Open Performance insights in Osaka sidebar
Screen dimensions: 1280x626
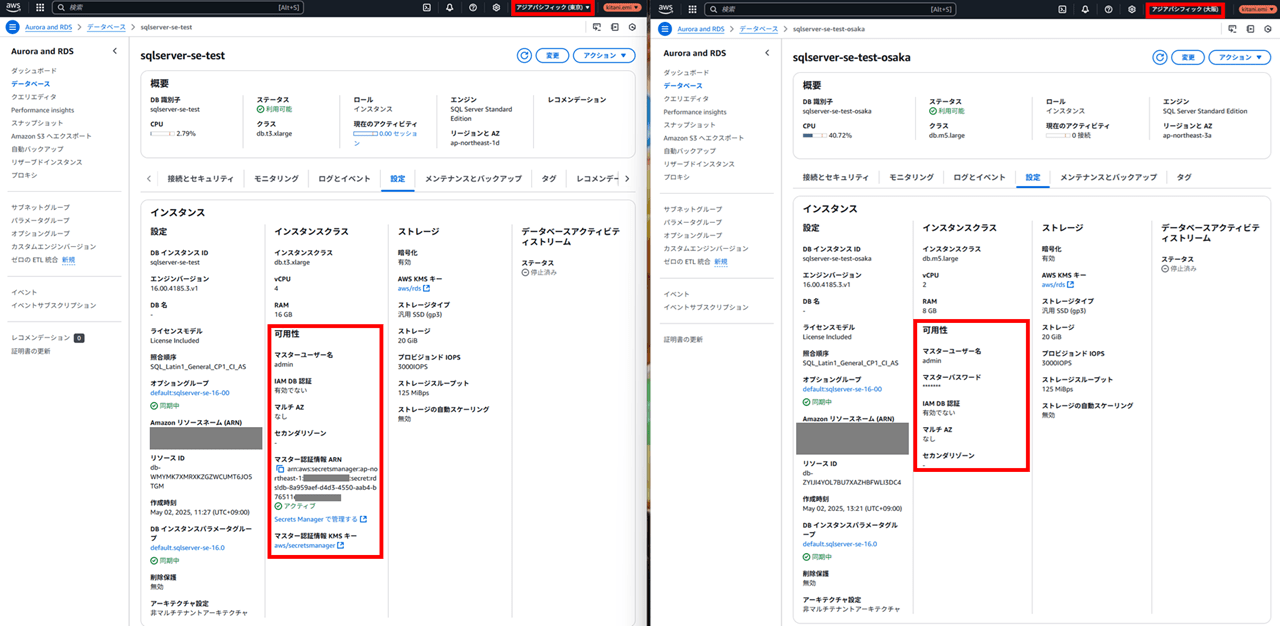(x=695, y=112)
